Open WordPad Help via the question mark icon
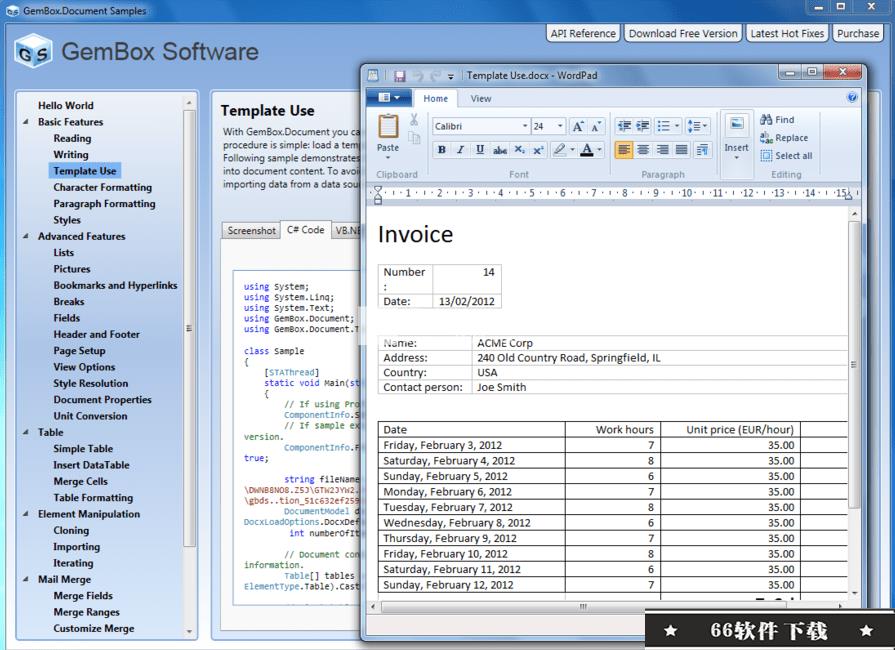895x650 pixels. (852, 98)
